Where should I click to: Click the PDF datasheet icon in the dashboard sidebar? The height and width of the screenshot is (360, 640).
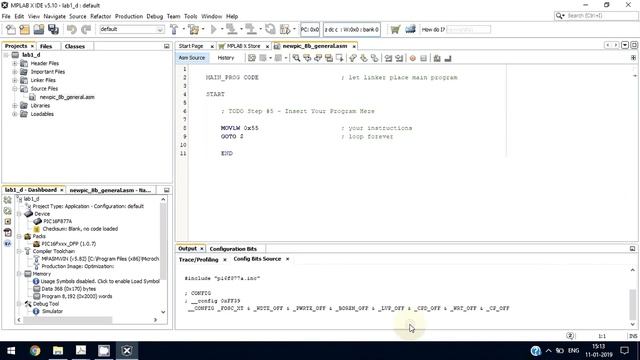[x=7, y=233]
